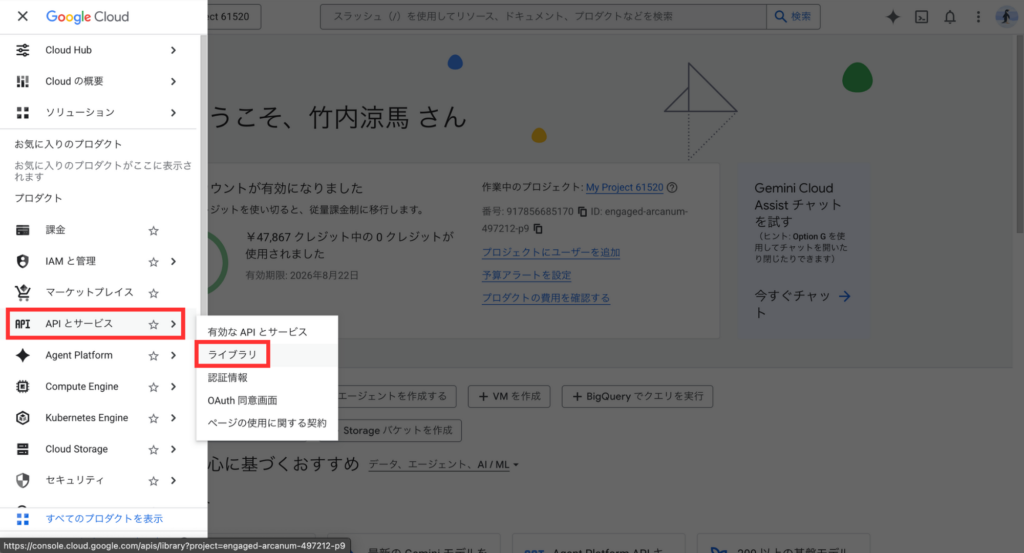The image size is (1024, 553).
Task: Click the page vertical scrollbar thumb
Action: tap(1020, 134)
